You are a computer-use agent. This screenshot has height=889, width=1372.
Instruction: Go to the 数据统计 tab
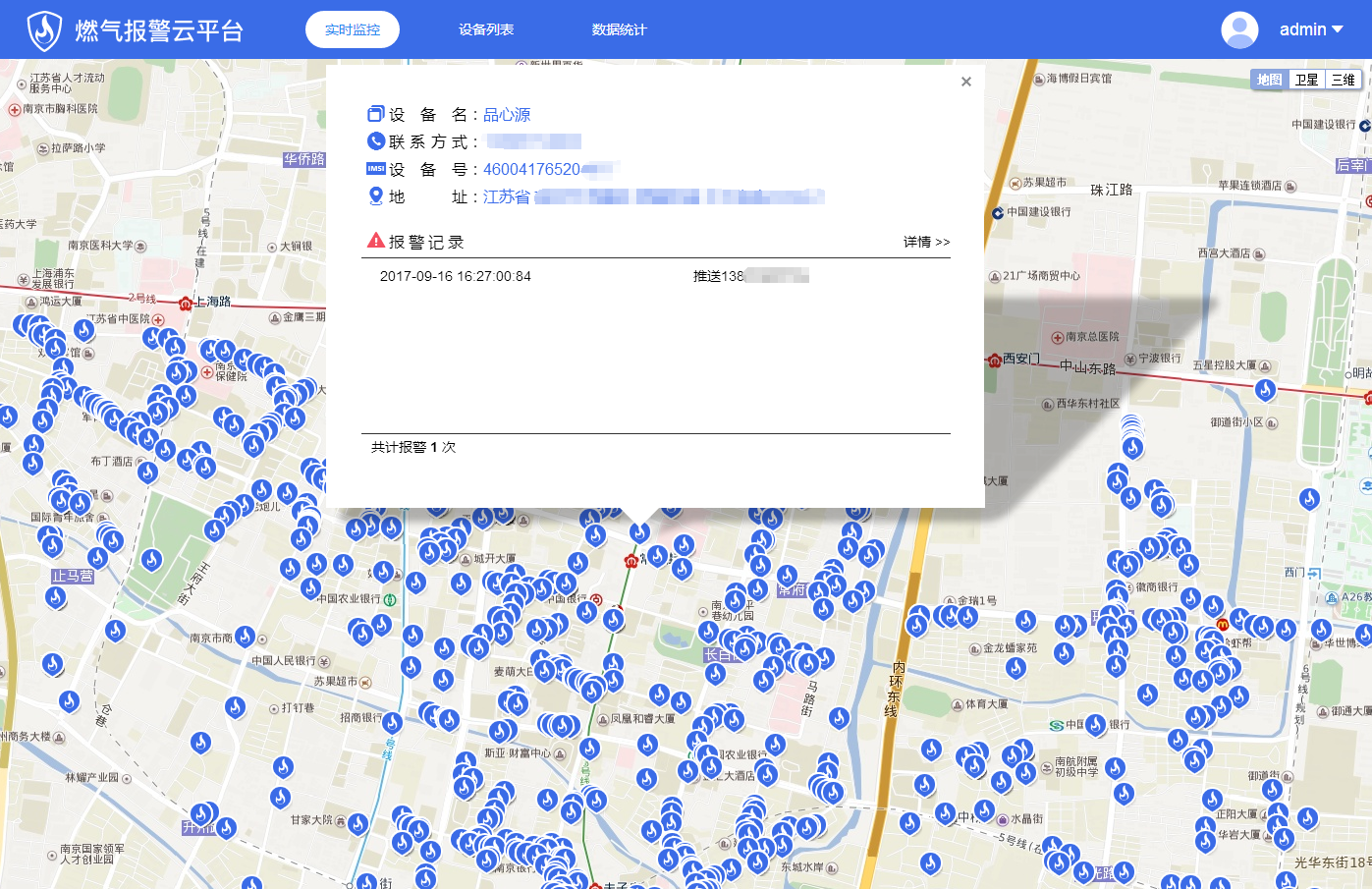pyautogui.click(x=619, y=29)
